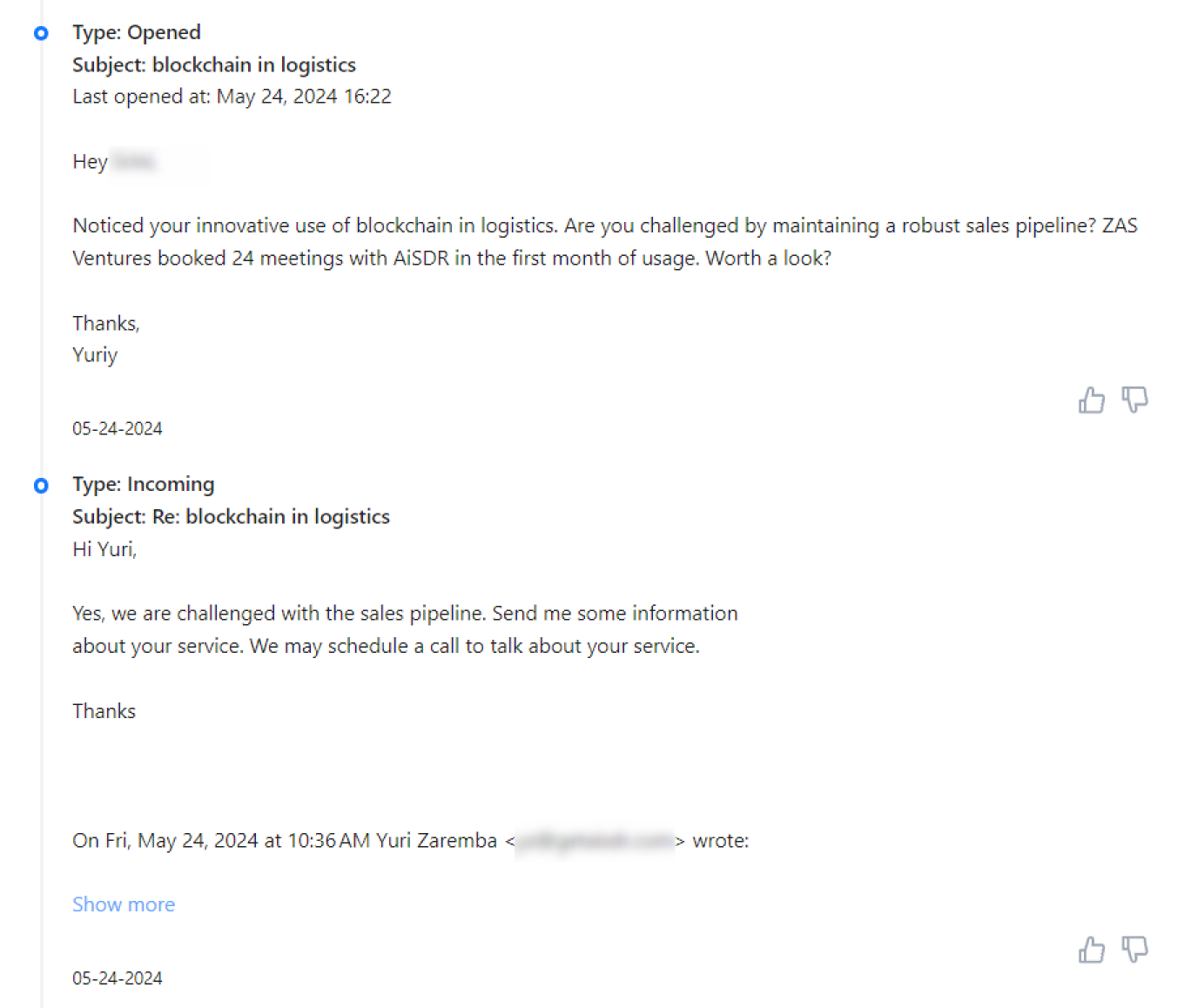Dislike the Incoming reply with thumbs down
The height and width of the screenshot is (1008, 1191).
point(1134,949)
